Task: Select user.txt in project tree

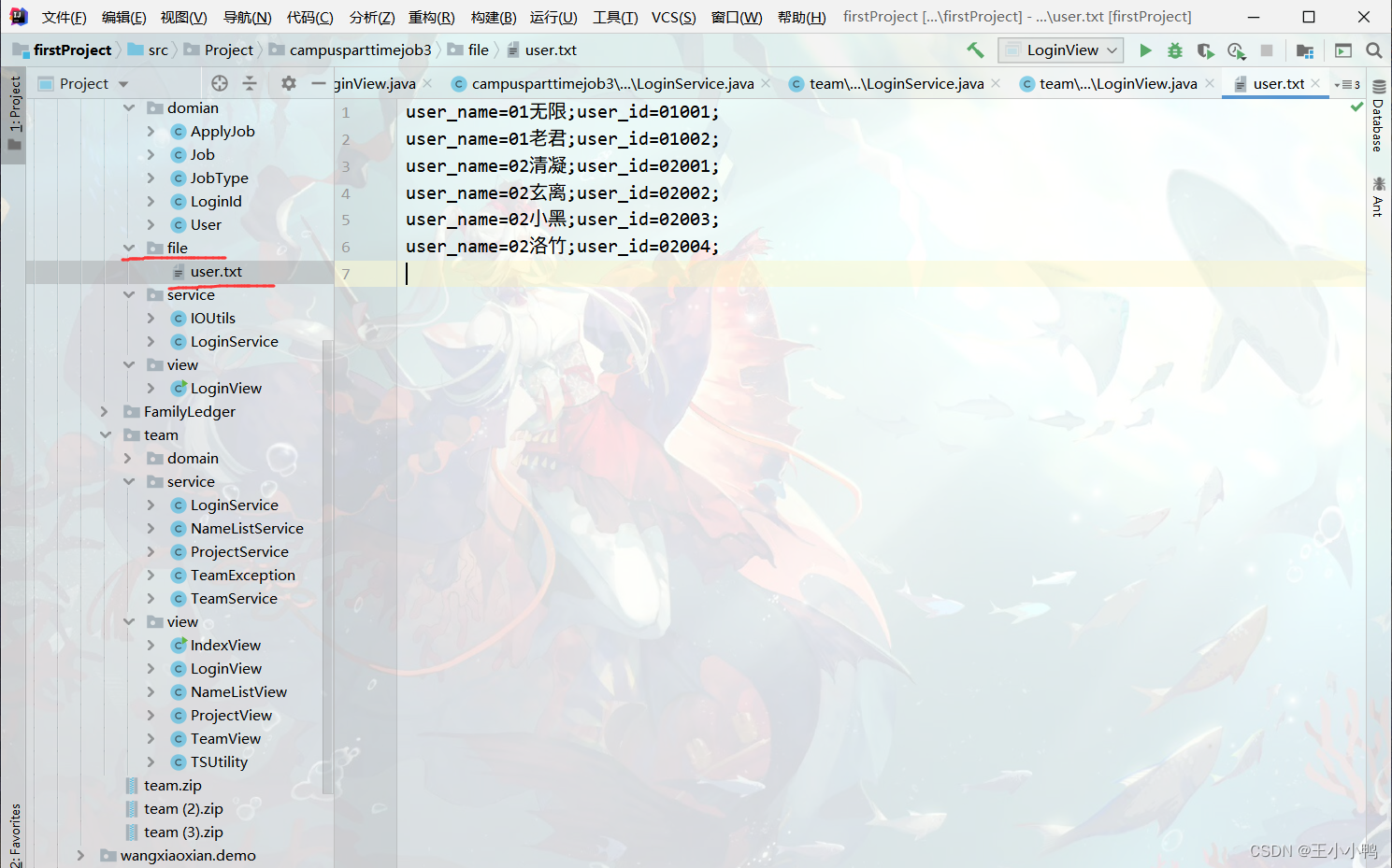Action: point(216,272)
